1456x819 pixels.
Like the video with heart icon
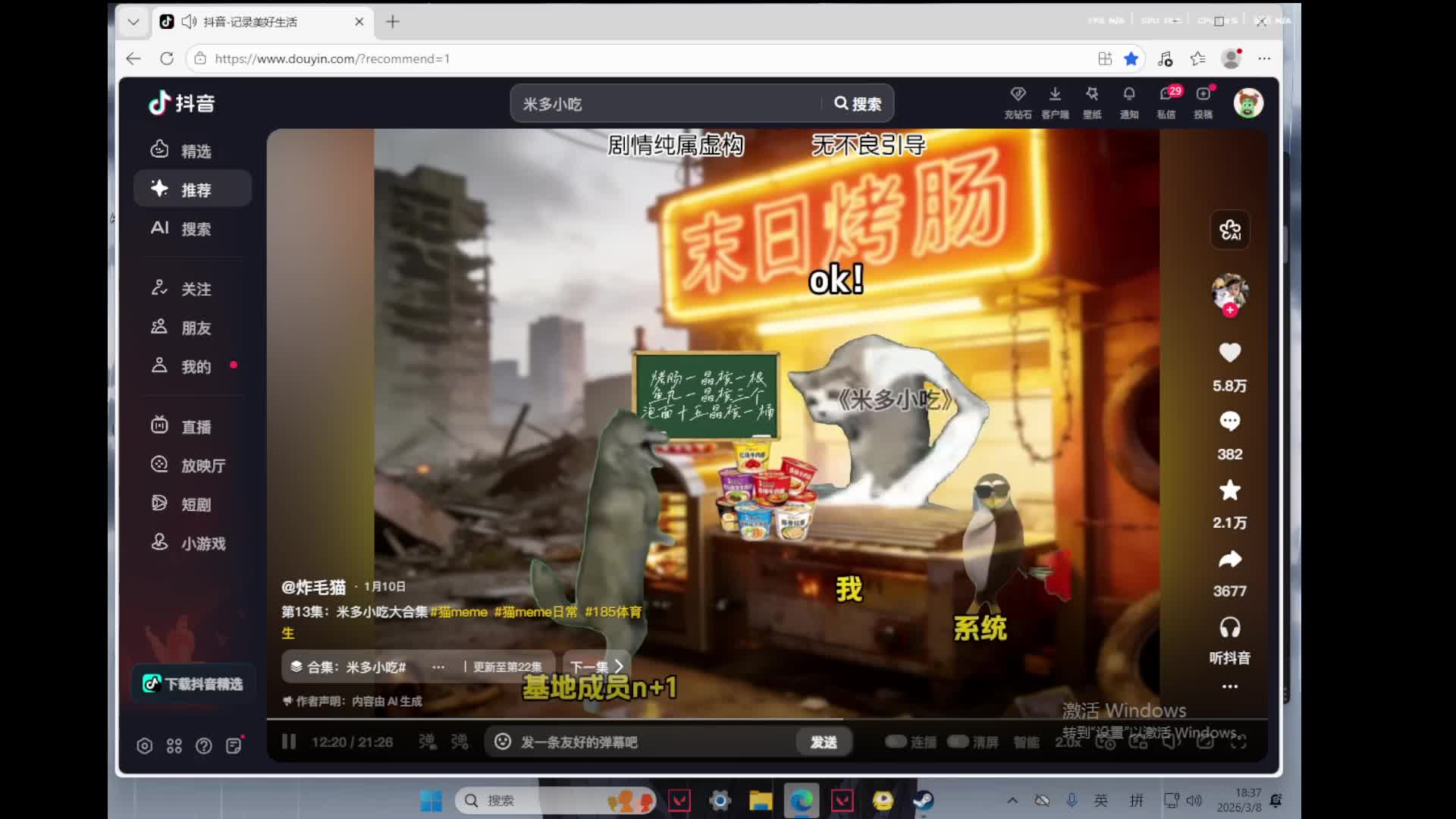point(1229,353)
